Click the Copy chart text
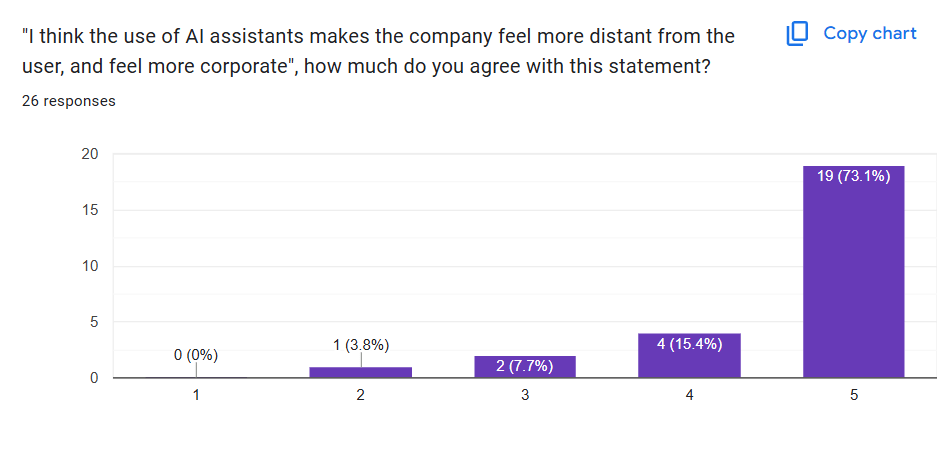The height and width of the screenshot is (462, 945). click(x=869, y=34)
